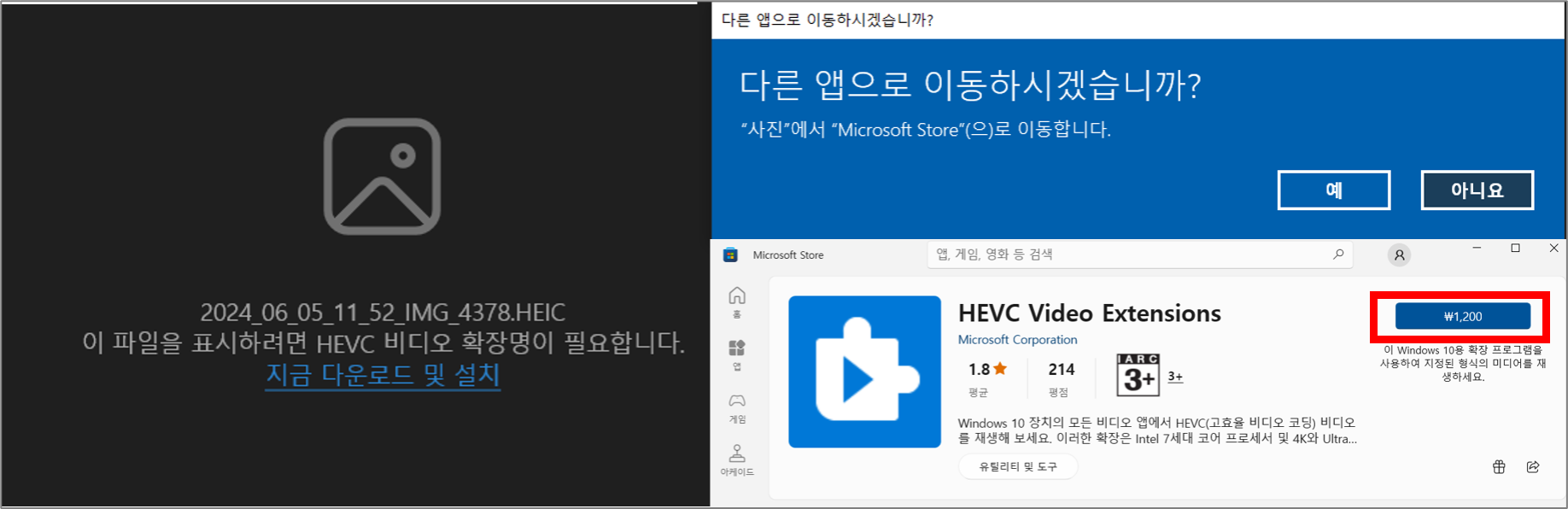The width and height of the screenshot is (1568, 509).
Task: Go to Store Home in sidebar
Action: pos(737,302)
